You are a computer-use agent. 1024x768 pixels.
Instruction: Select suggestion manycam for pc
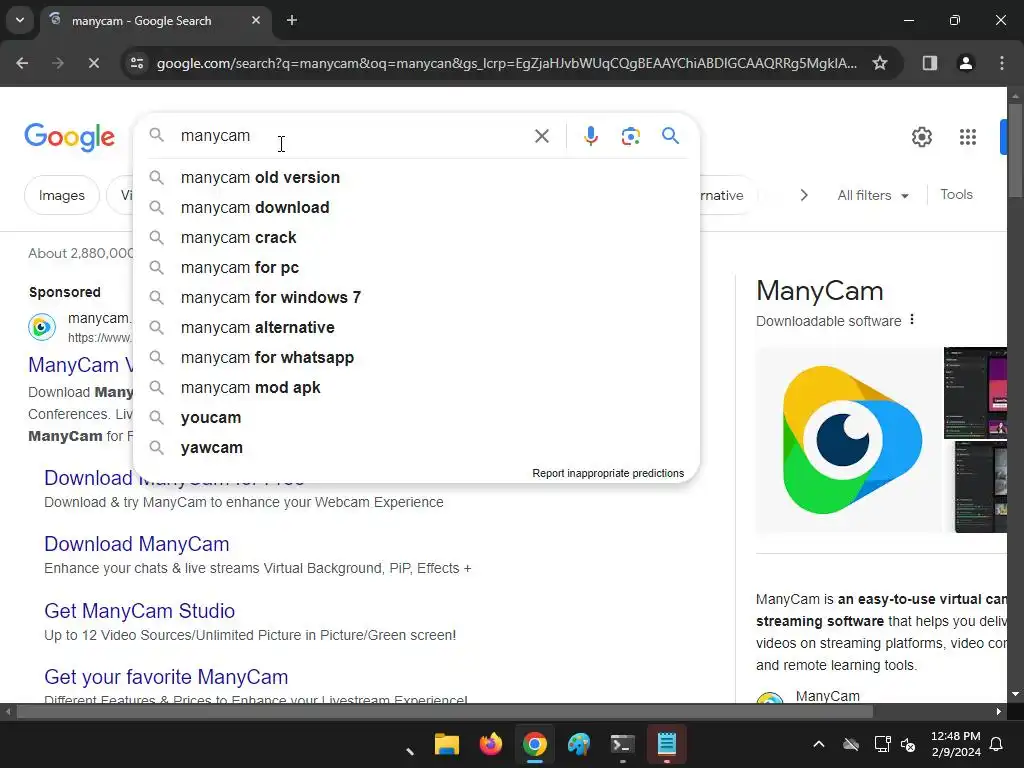pos(416,268)
